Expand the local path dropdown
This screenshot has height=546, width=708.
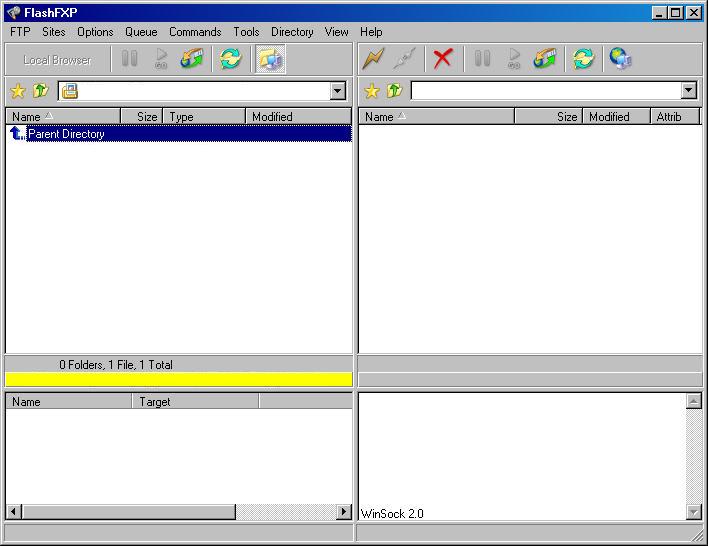337,91
